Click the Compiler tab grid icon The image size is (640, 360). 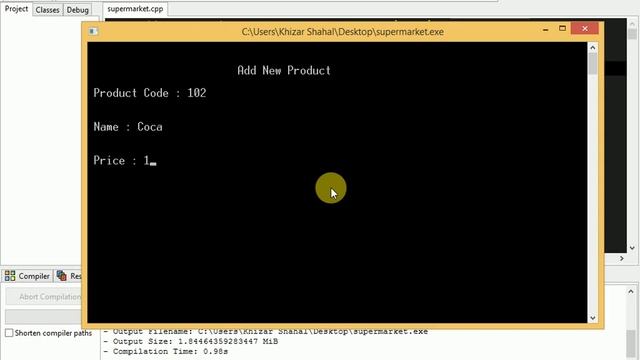pos(10,276)
